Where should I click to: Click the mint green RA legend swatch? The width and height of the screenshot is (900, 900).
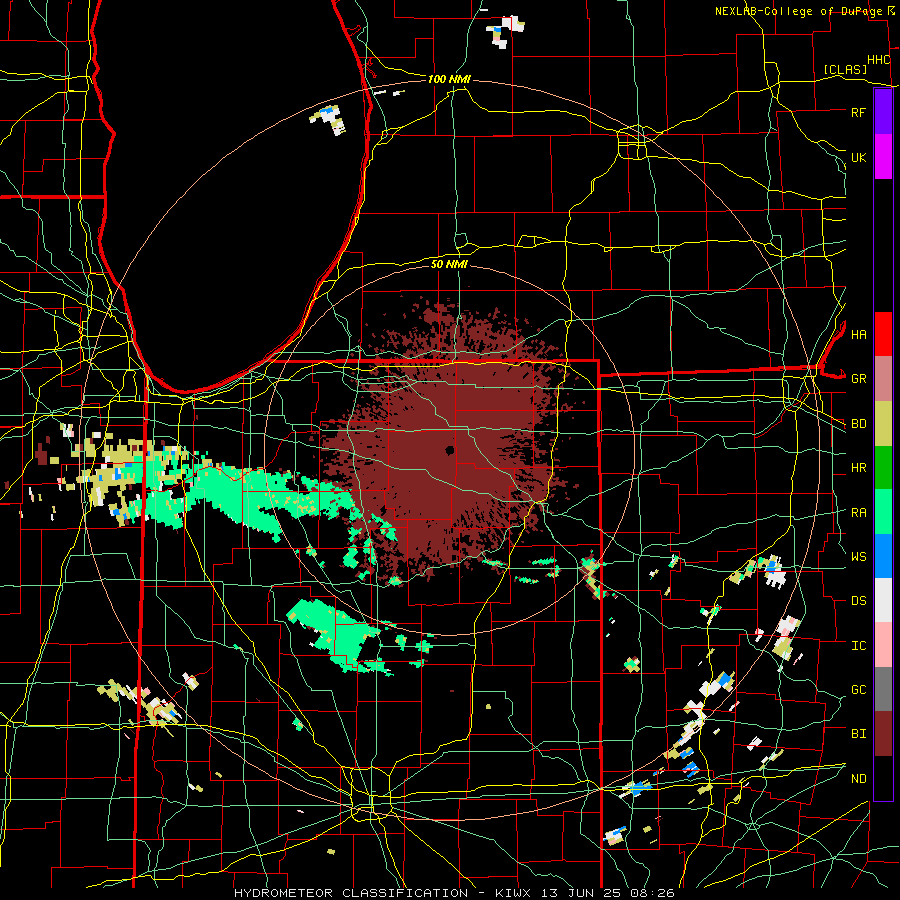click(x=883, y=512)
